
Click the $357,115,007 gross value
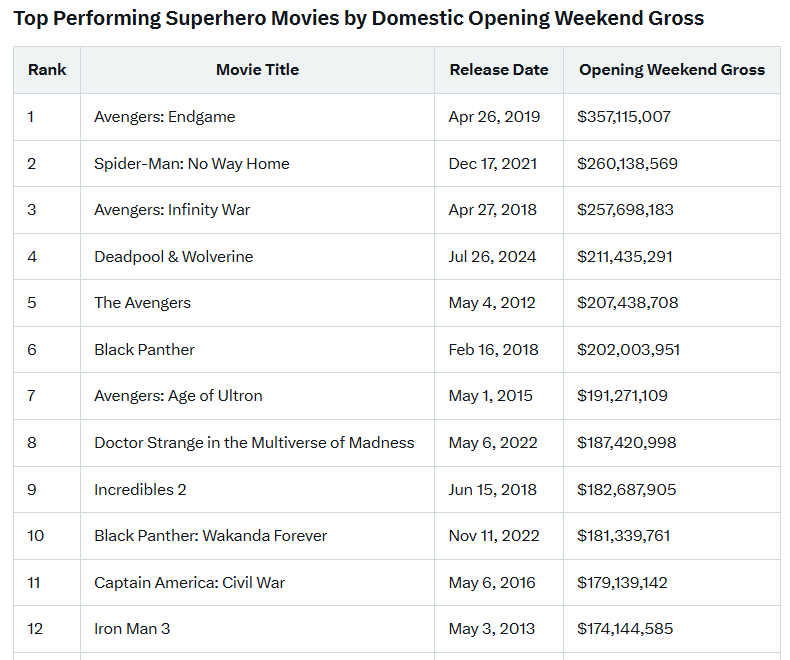click(624, 117)
